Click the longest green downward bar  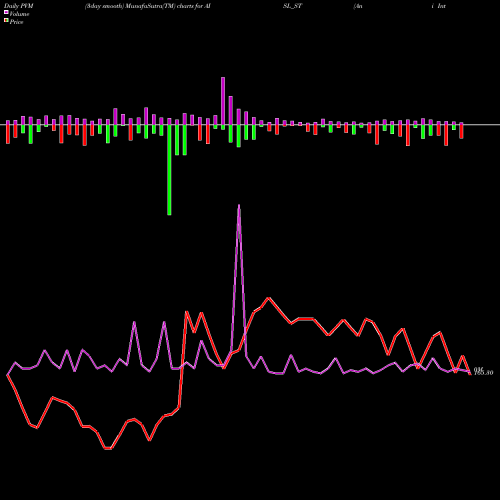click(169, 170)
